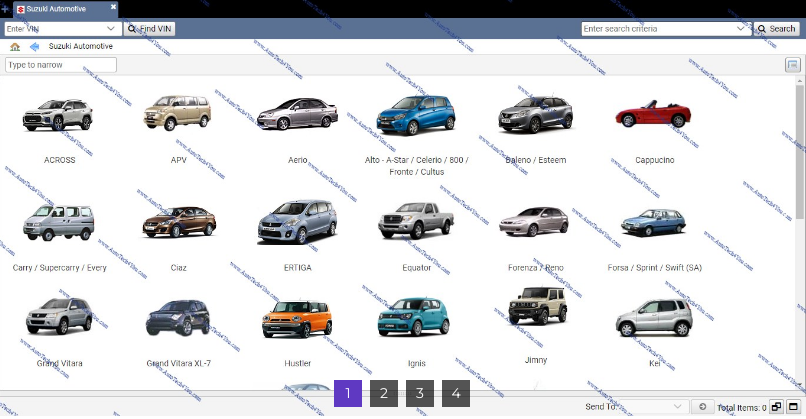Close the Suzuki Automotive tab
Image resolution: width=806 pixels, height=419 pixels.
point(114,7)
